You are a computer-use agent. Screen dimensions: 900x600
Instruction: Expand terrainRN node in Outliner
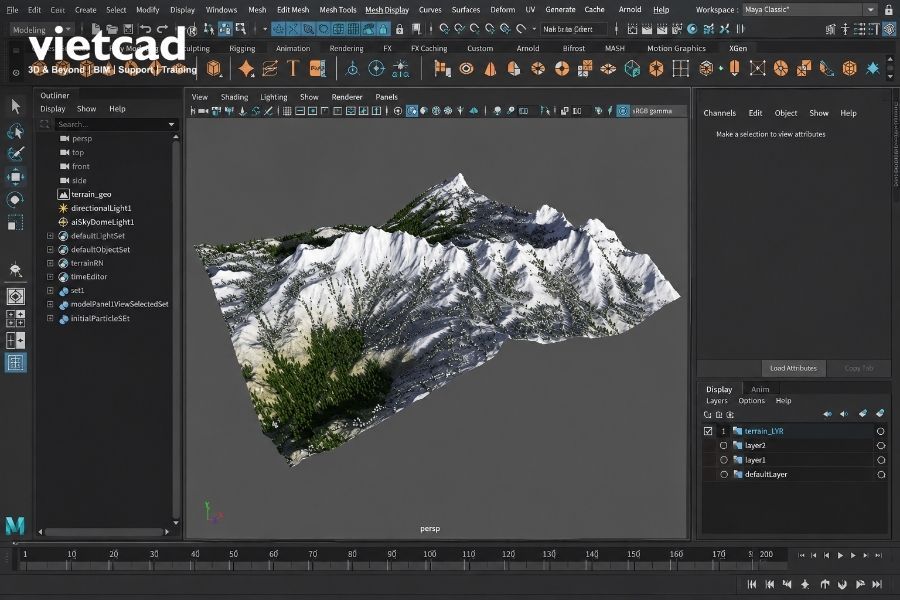[x=50, y=263]
